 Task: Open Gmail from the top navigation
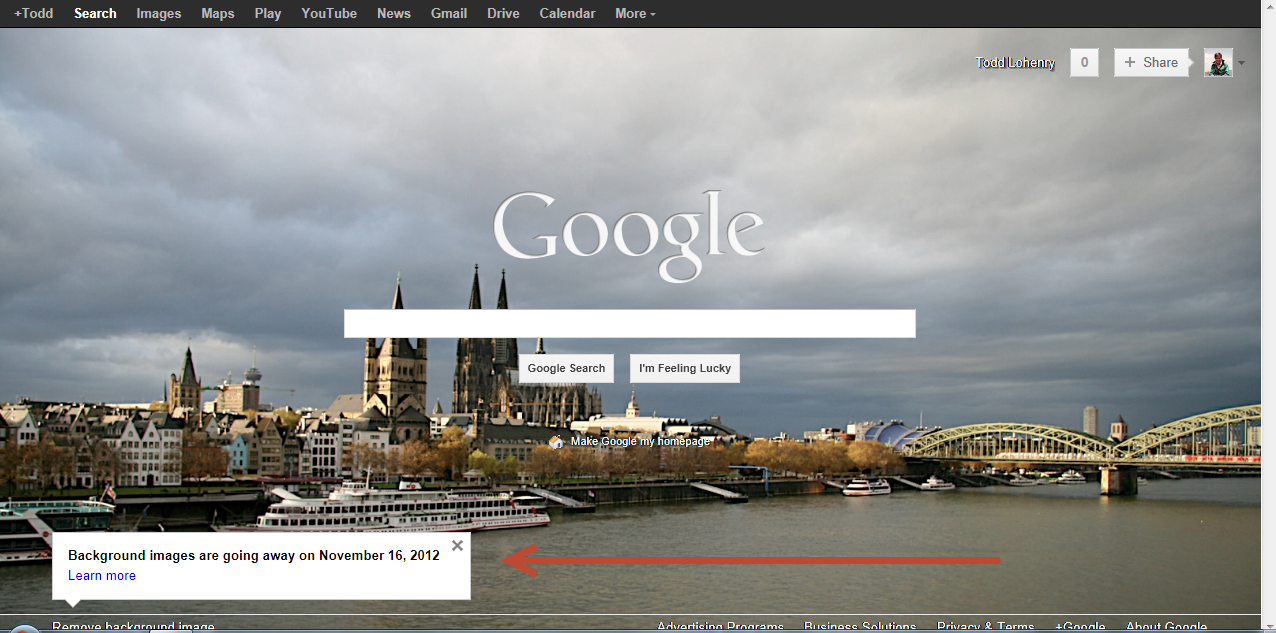click(x=449, y=14)
